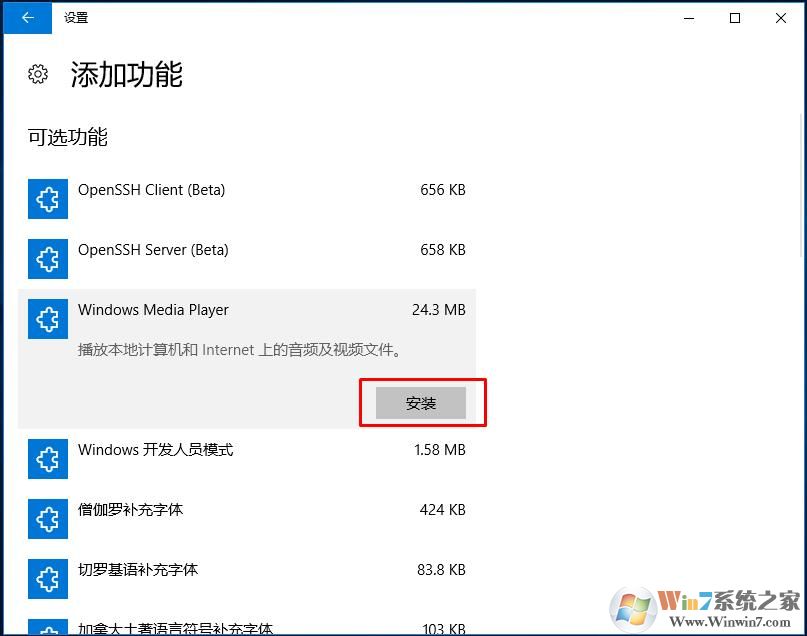Click the 僧伽罗补充字体 feature icon

(x=48, y=519)
